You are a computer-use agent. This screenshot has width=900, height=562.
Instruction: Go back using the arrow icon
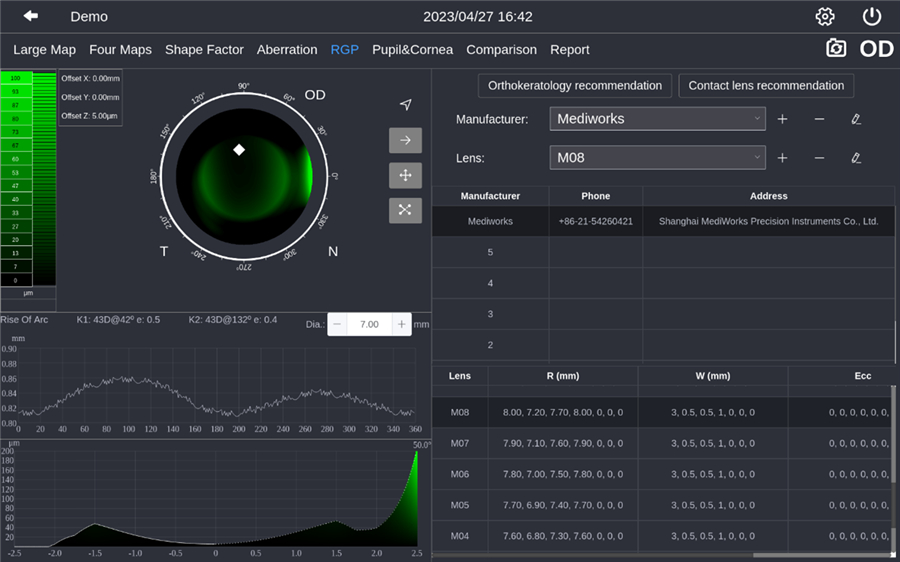click(x=31, y=16)
